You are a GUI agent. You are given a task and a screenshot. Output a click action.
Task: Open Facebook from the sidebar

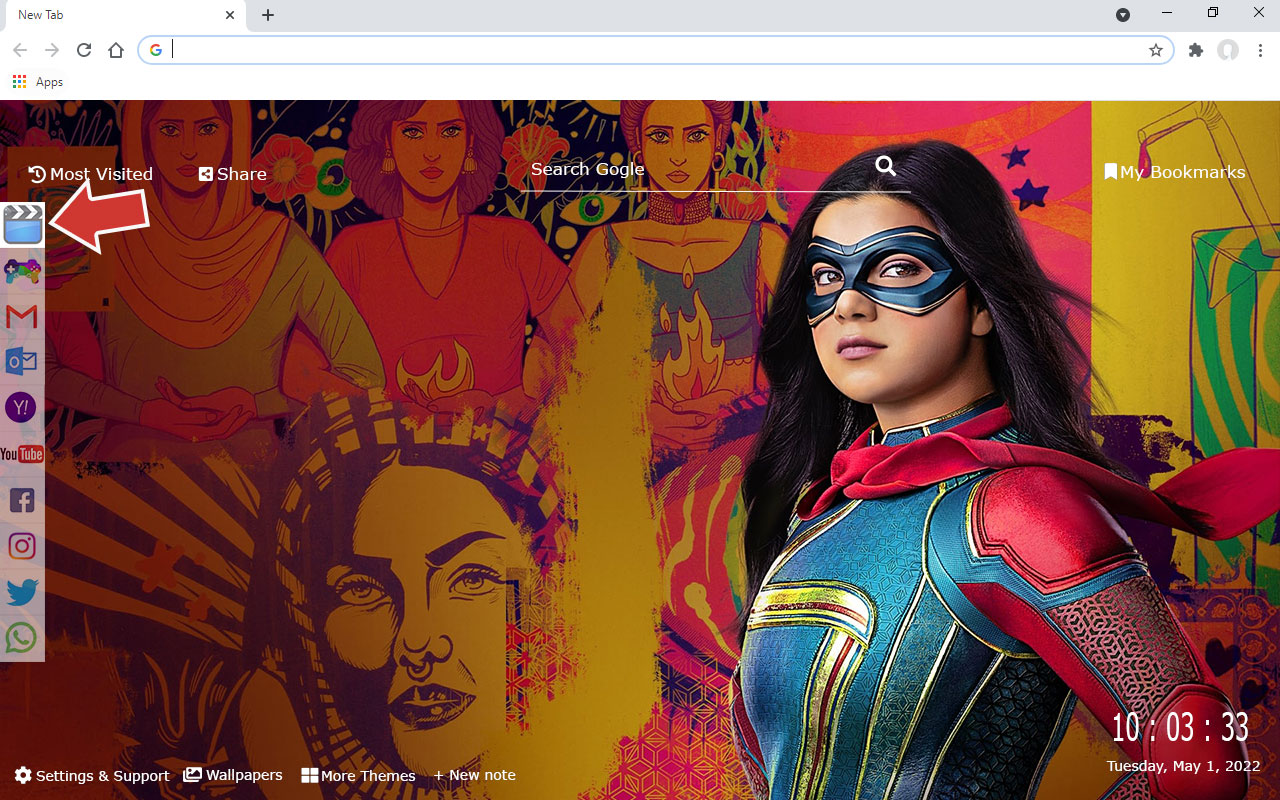(x=22, y=500)
